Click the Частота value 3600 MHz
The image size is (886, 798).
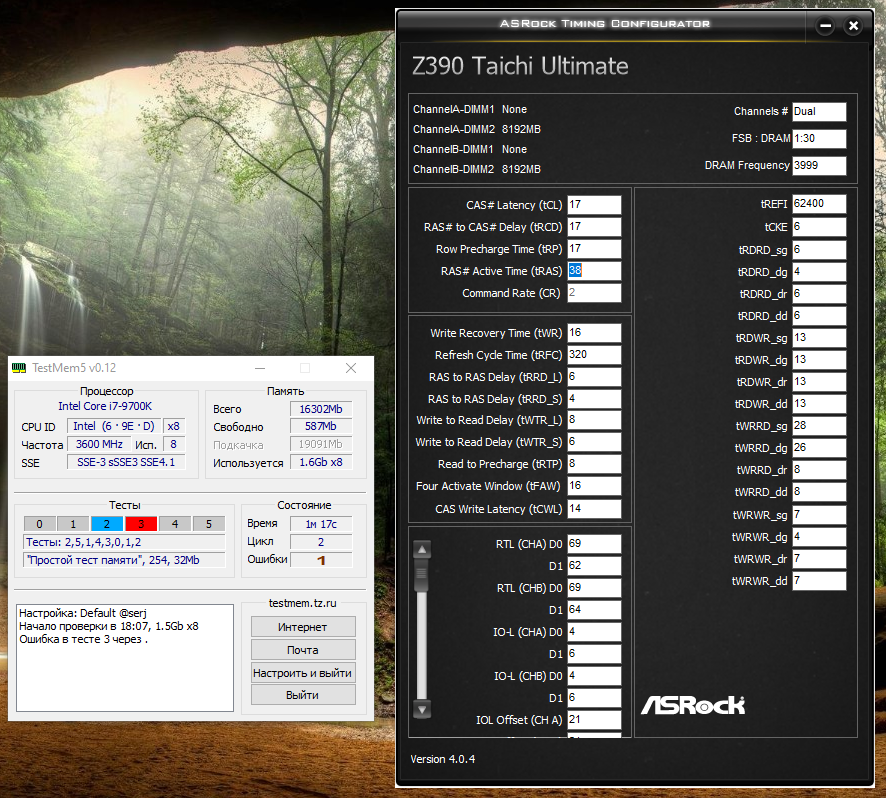(99, 444)
